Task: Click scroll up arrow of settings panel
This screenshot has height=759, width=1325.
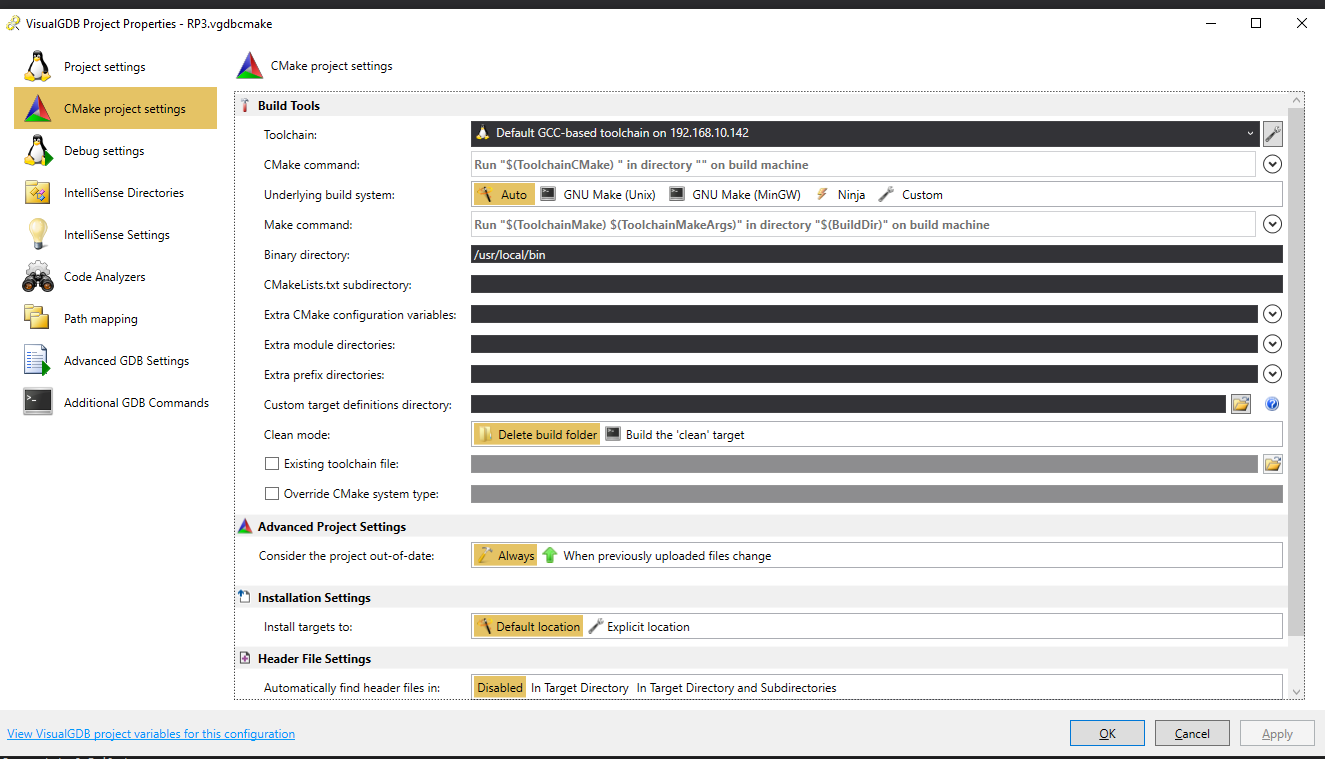Action: point(1296,102)
